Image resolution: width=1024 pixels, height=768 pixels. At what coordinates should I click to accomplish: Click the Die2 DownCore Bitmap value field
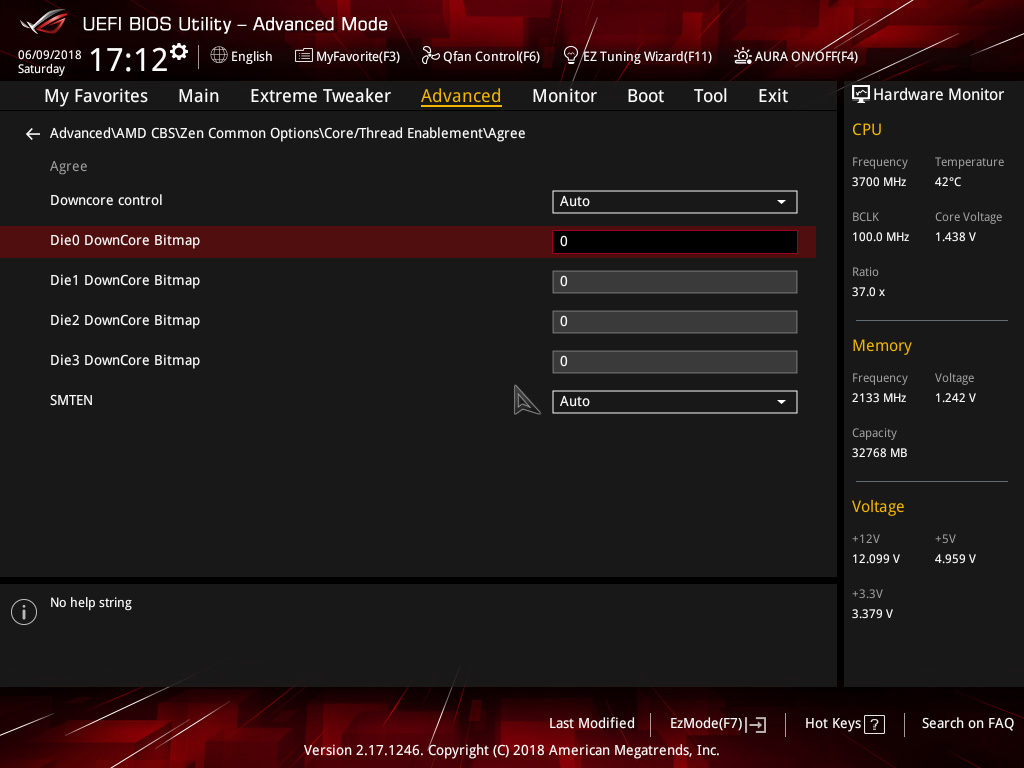(x=675, y=322)
